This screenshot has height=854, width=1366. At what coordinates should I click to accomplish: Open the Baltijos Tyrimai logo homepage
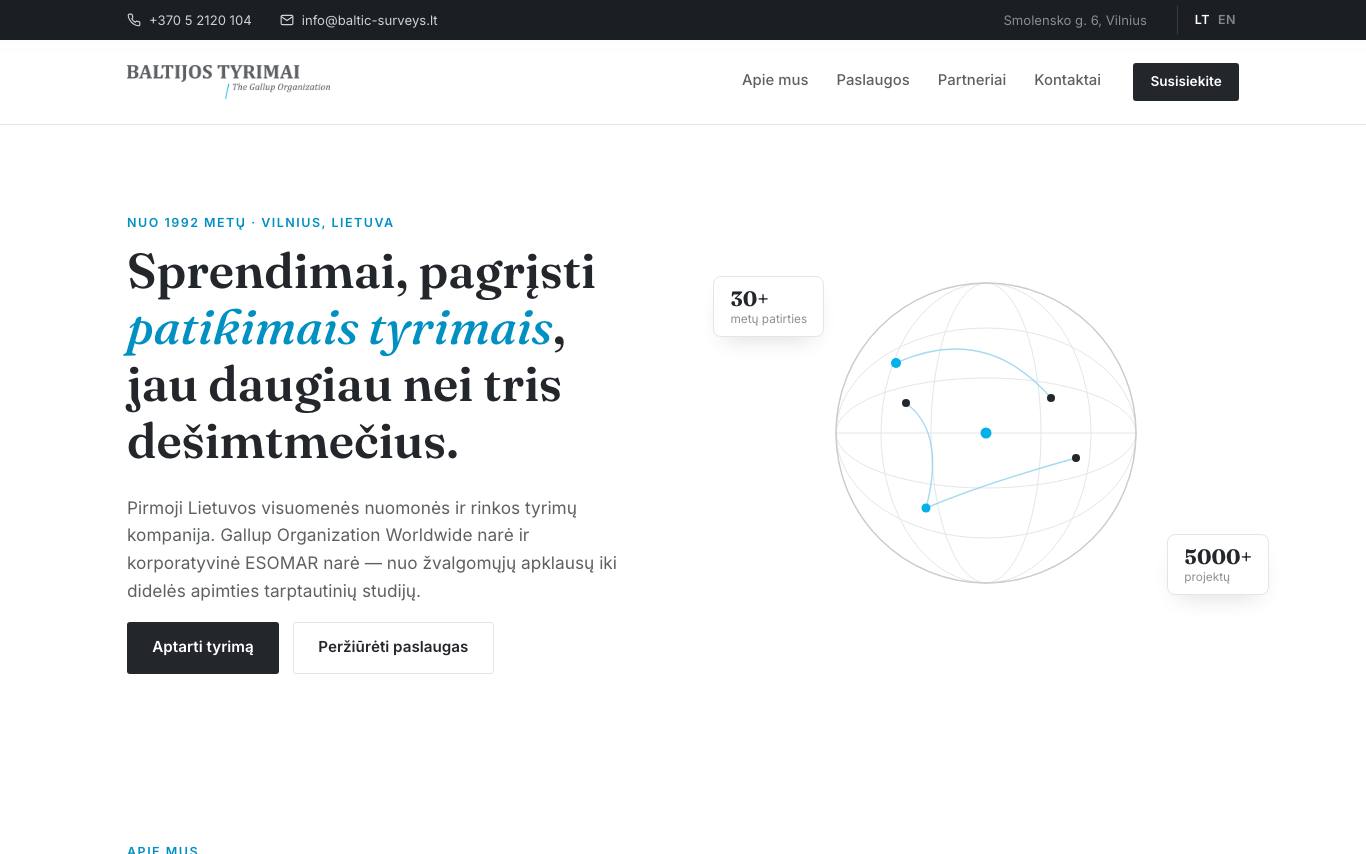pyautogui.click(x=229, y=81)
